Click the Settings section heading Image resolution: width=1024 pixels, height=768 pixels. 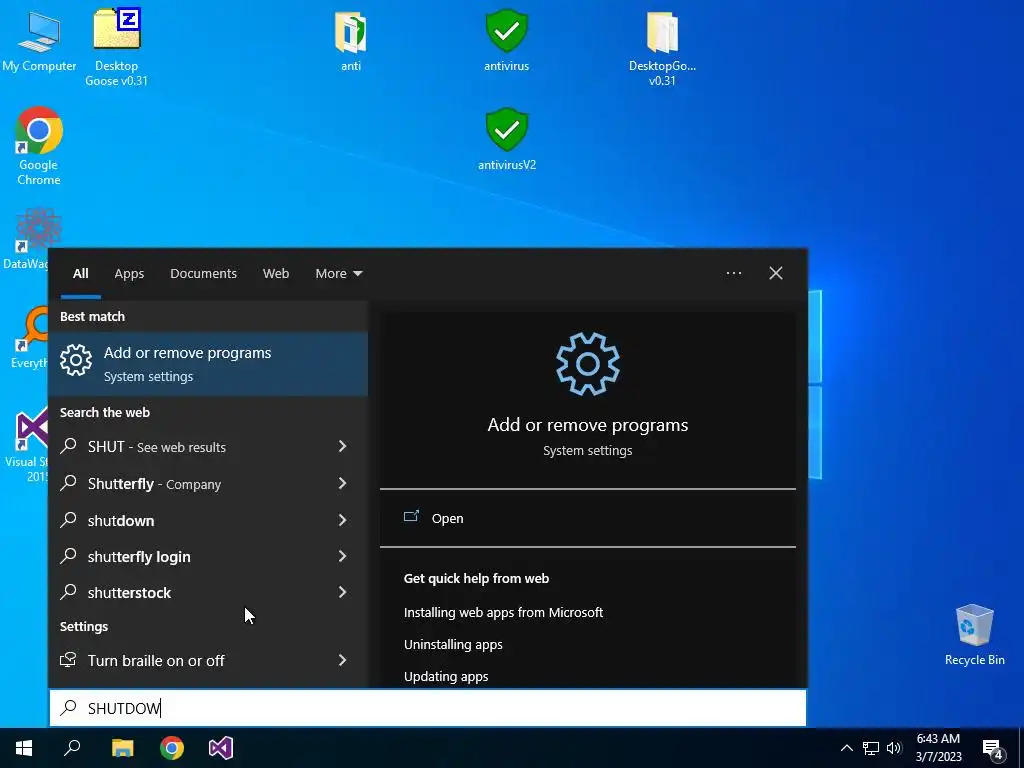coord(84,627)
